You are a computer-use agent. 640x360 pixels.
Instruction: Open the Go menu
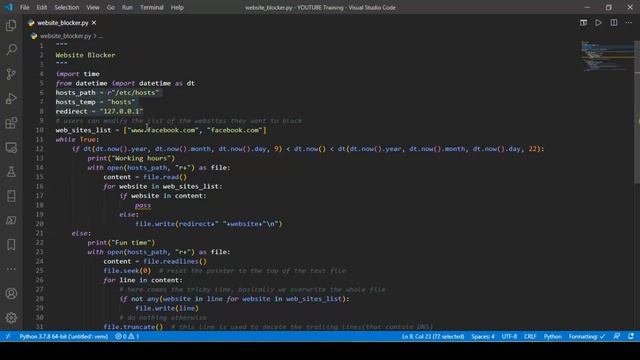point(111,7)
